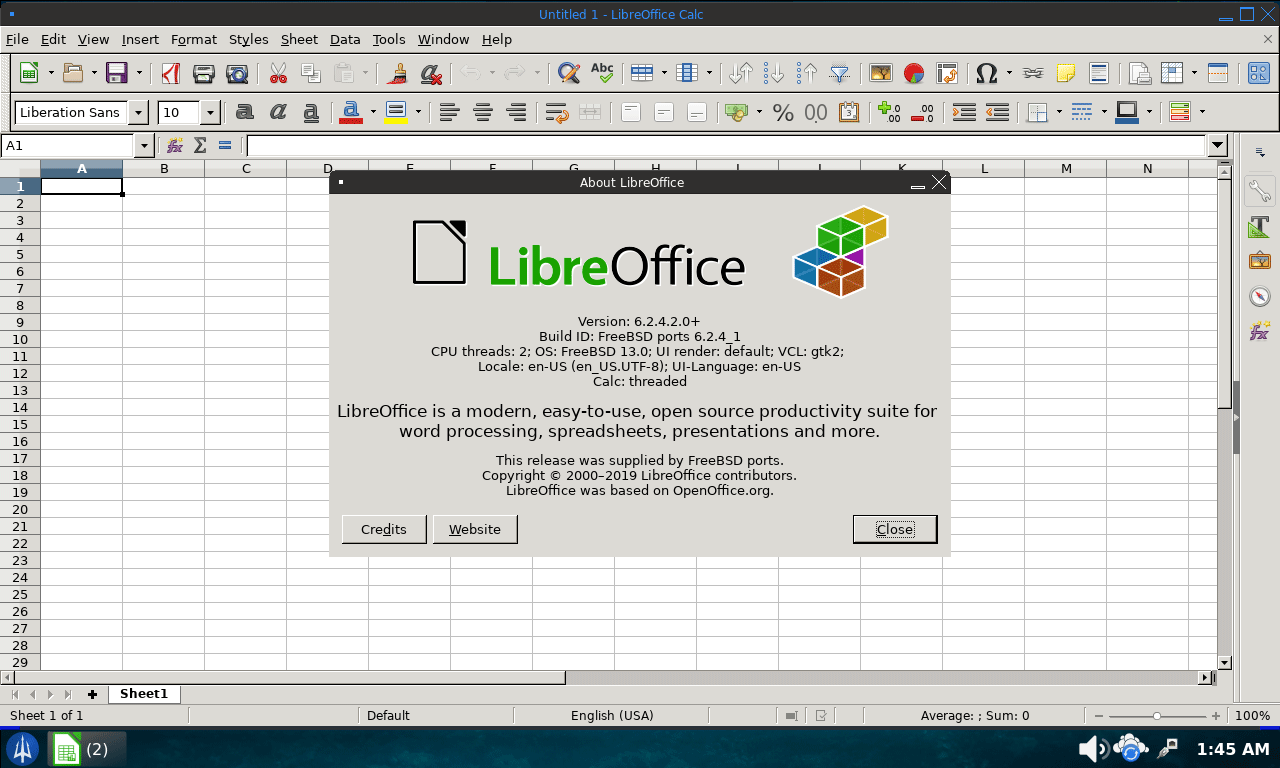
Task: Add a decimal place
Action: (889, 112)
